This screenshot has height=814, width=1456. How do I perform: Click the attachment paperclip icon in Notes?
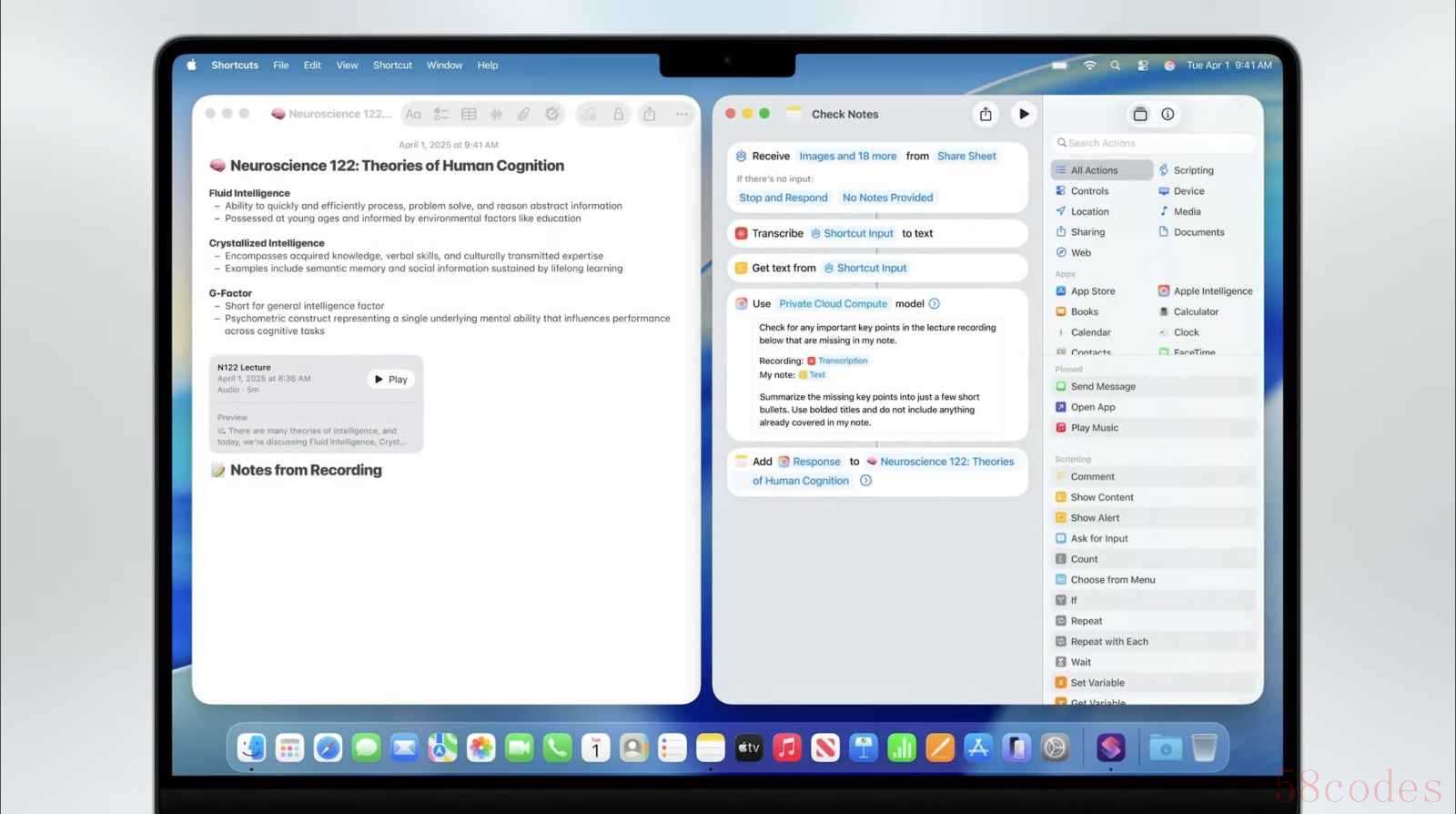pyautogui.click(x=523, y=114)
